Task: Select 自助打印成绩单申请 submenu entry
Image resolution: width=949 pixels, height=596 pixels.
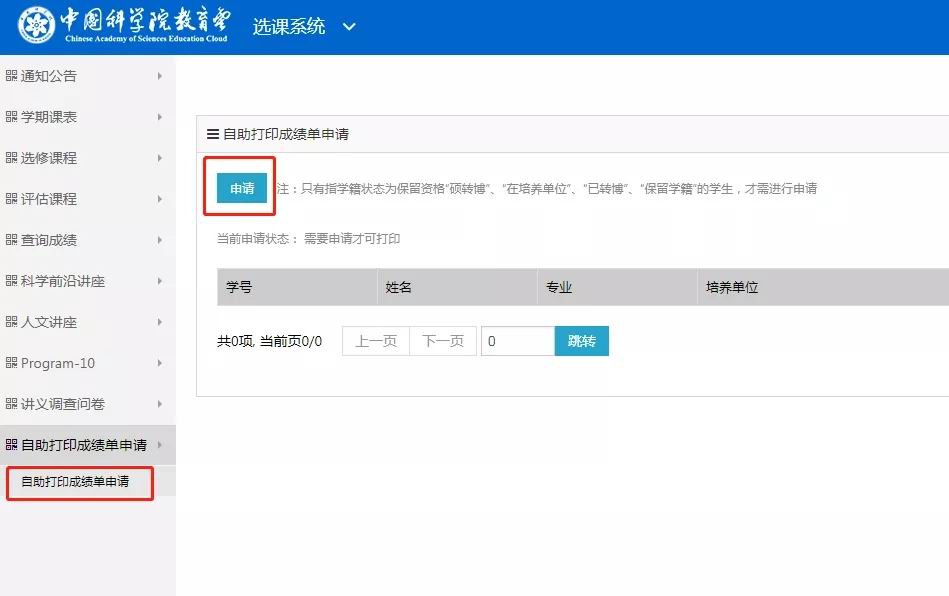Action: [x=75, y=482]
